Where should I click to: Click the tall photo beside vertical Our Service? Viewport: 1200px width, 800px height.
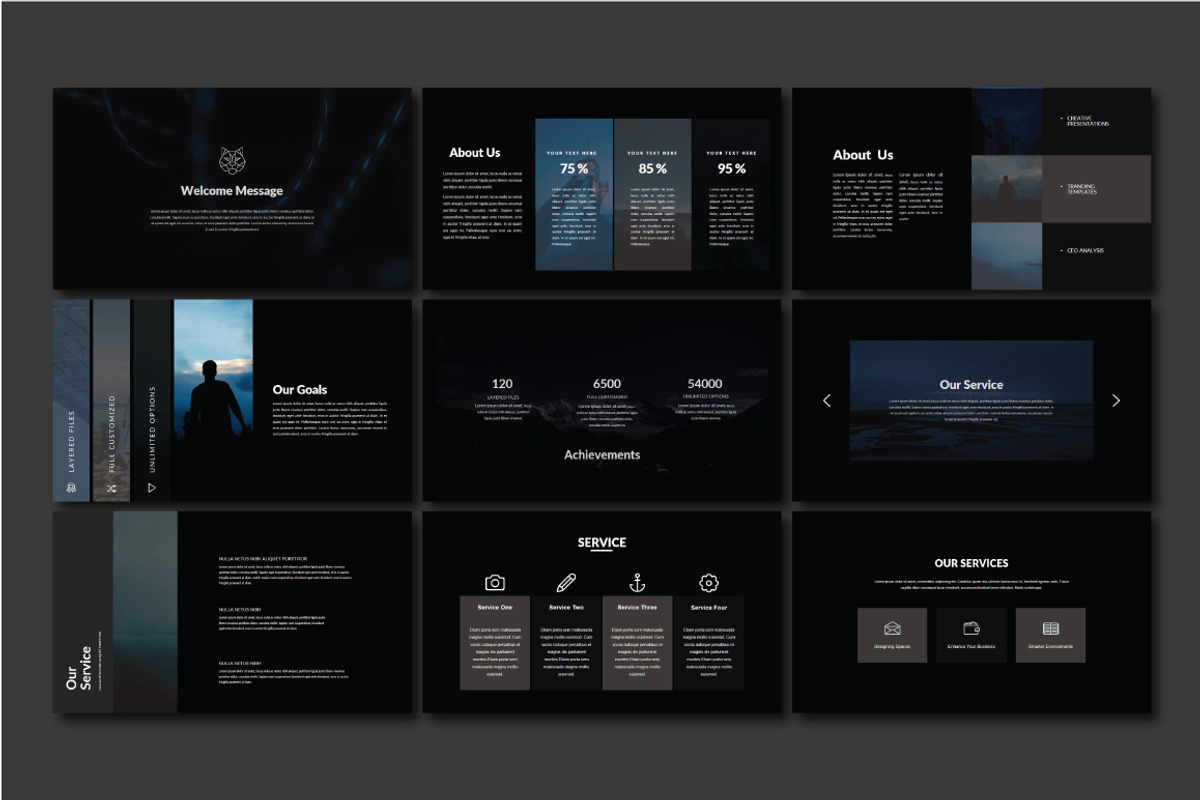point(145,612)
